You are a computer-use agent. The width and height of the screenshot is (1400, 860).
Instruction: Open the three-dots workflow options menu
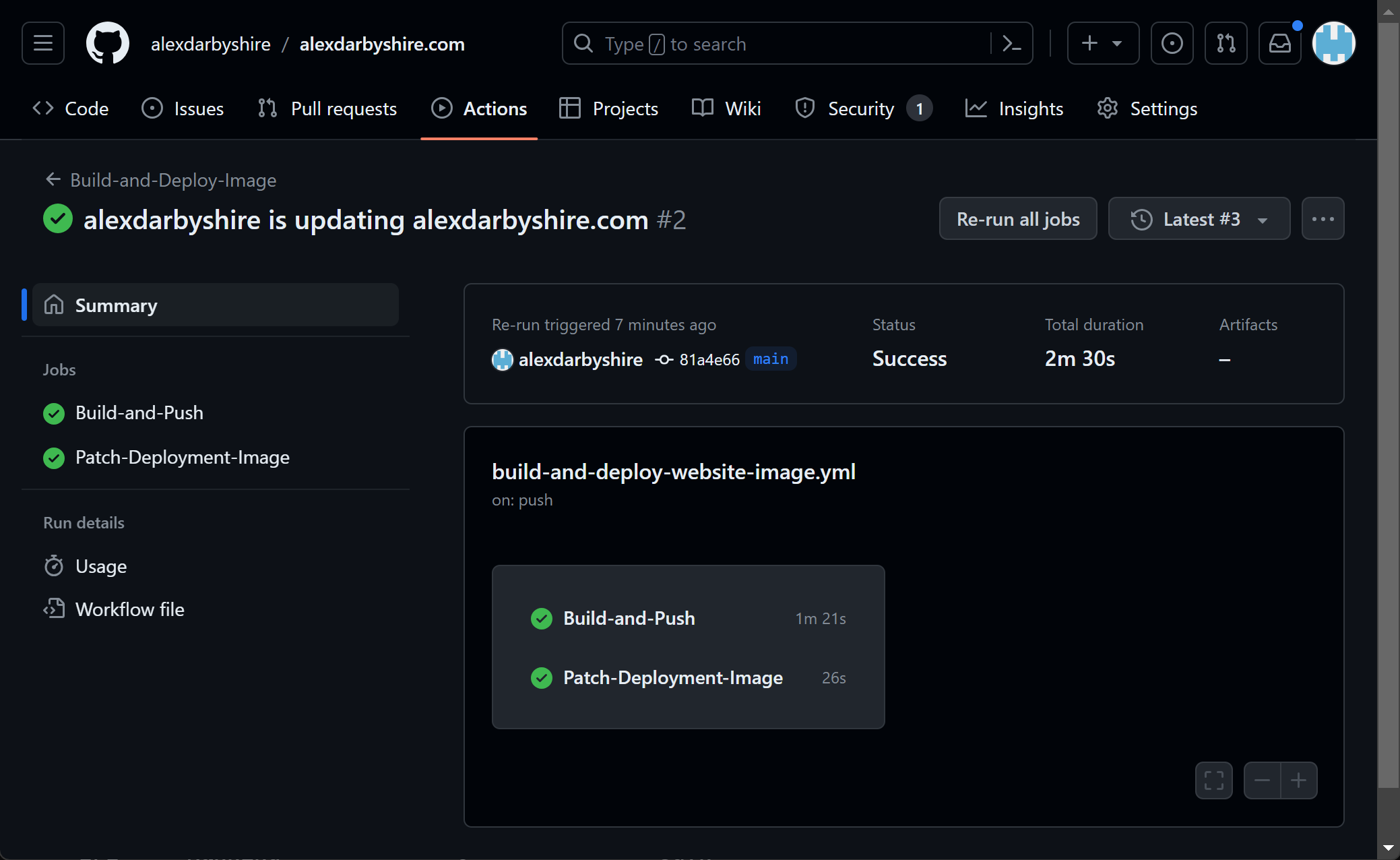[x=1323, y=218]
